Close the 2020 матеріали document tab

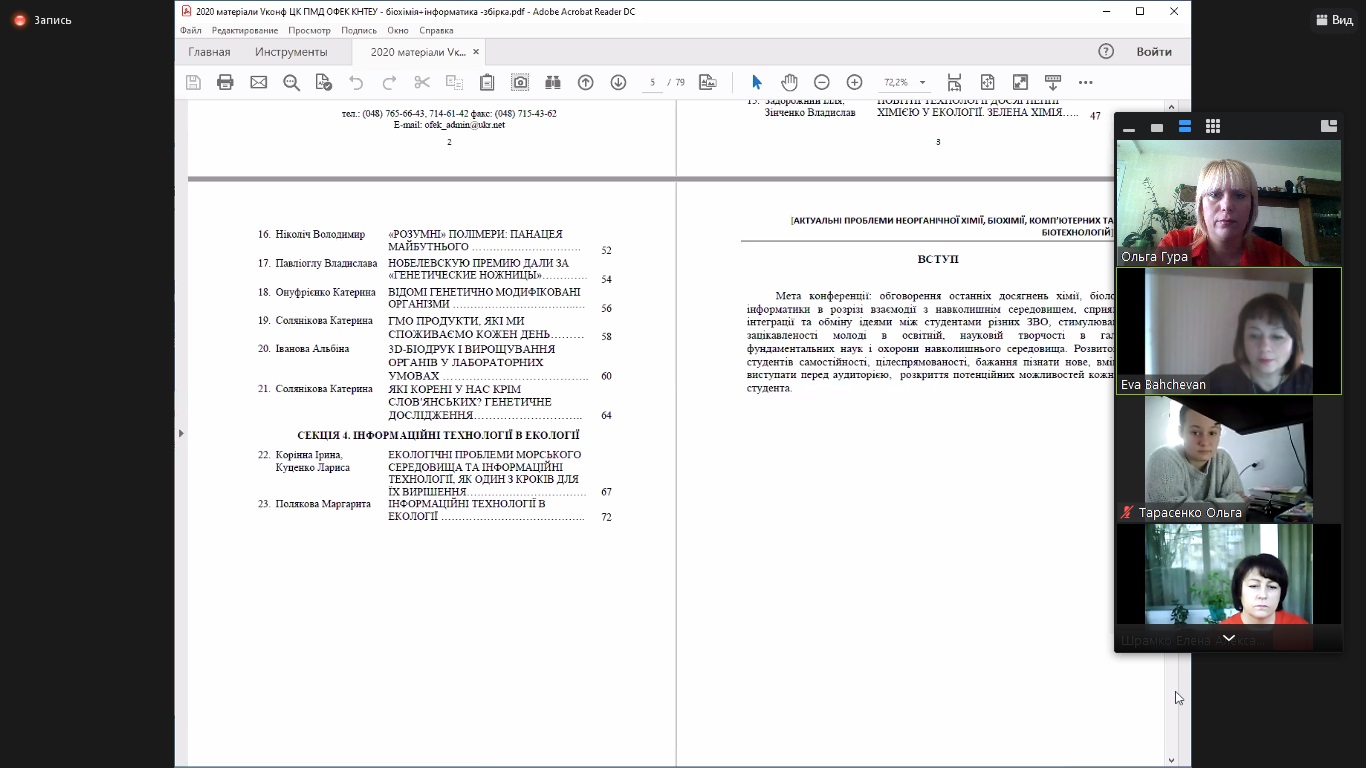(x=476, y=52)
